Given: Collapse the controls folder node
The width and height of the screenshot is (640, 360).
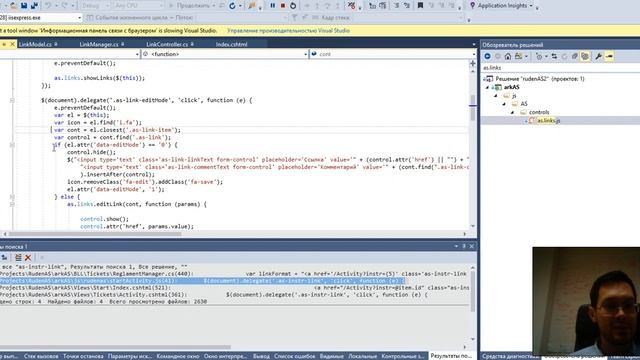Looking at the screenshot, I should (513, 112).
